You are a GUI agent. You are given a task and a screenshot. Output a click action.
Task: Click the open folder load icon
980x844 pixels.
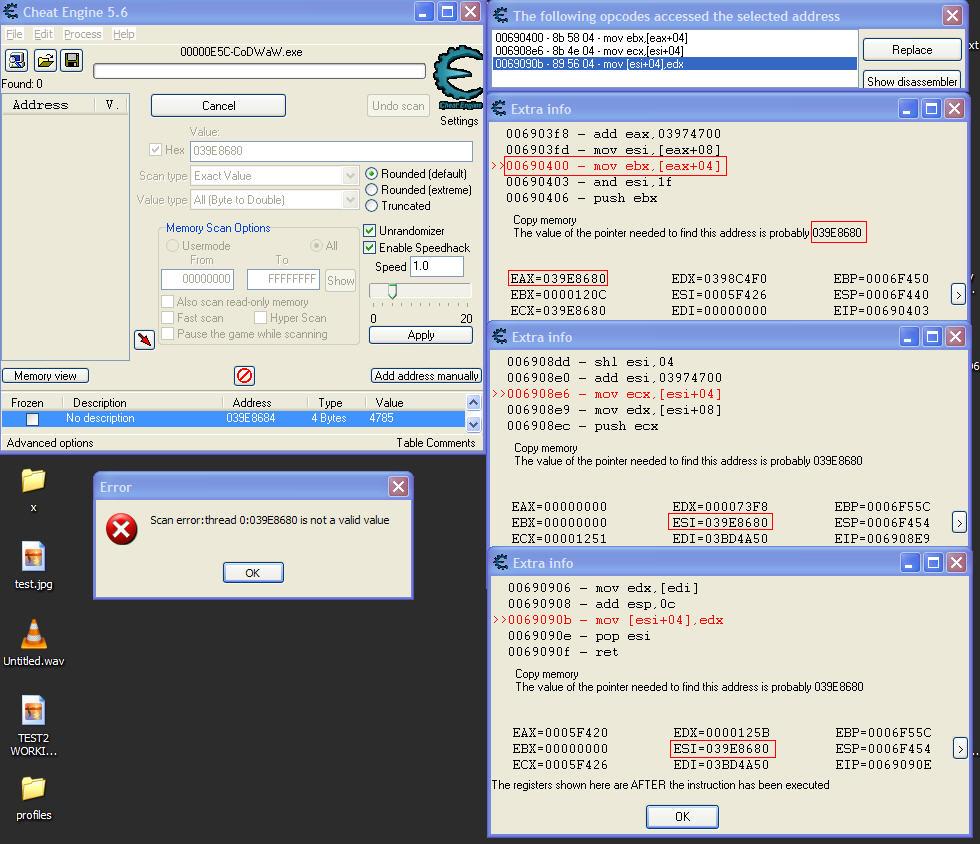[x=45, y=61]
